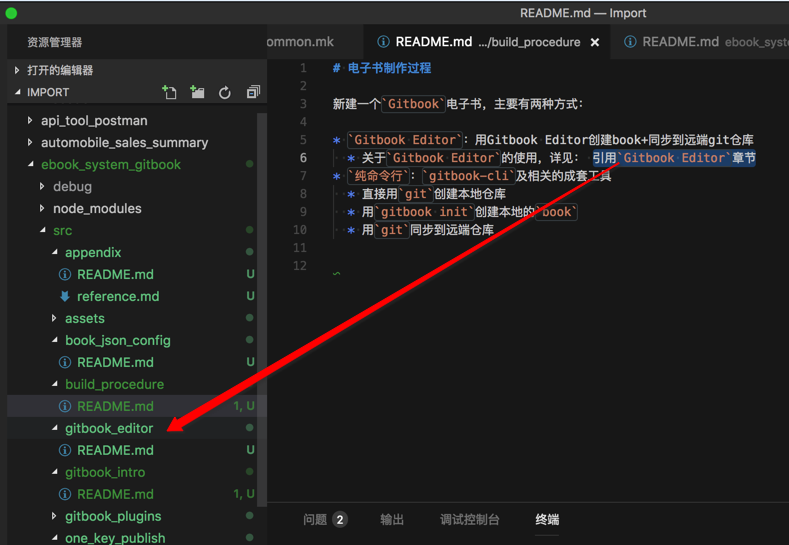Collapse the ebook_system_gitbook folder
The height and width of the screenshot is (545, 789).
[31, 164]
